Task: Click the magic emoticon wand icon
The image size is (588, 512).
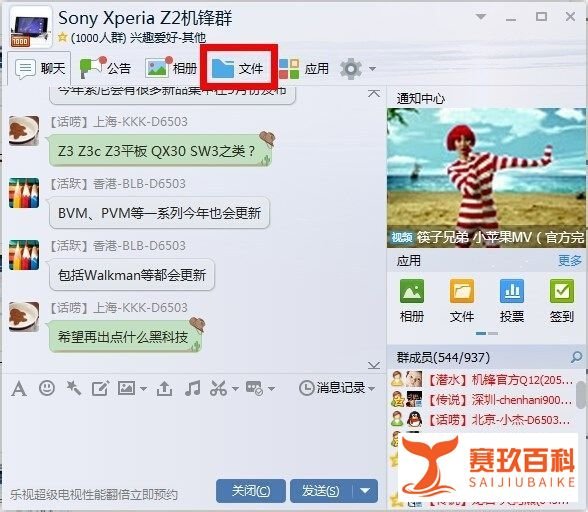Action: click(x=74, y=388)
